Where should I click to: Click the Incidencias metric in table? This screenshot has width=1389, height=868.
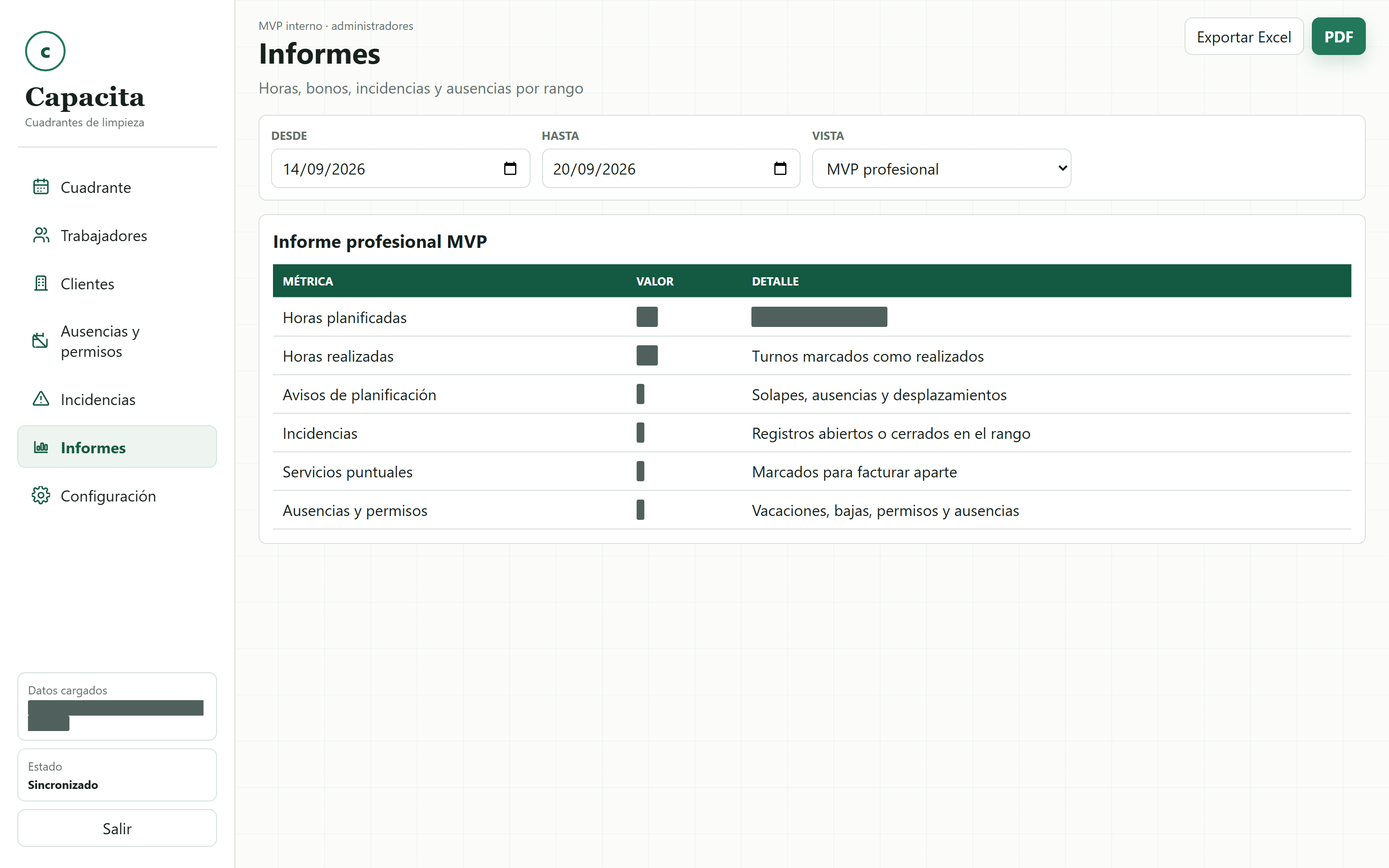pyautogui.click(x=320, y=434)
